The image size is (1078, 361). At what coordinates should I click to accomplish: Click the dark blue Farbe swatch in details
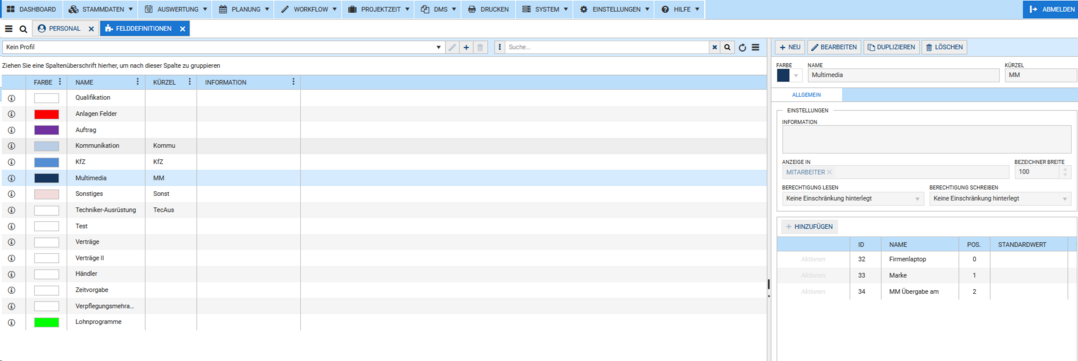point(783,75)
